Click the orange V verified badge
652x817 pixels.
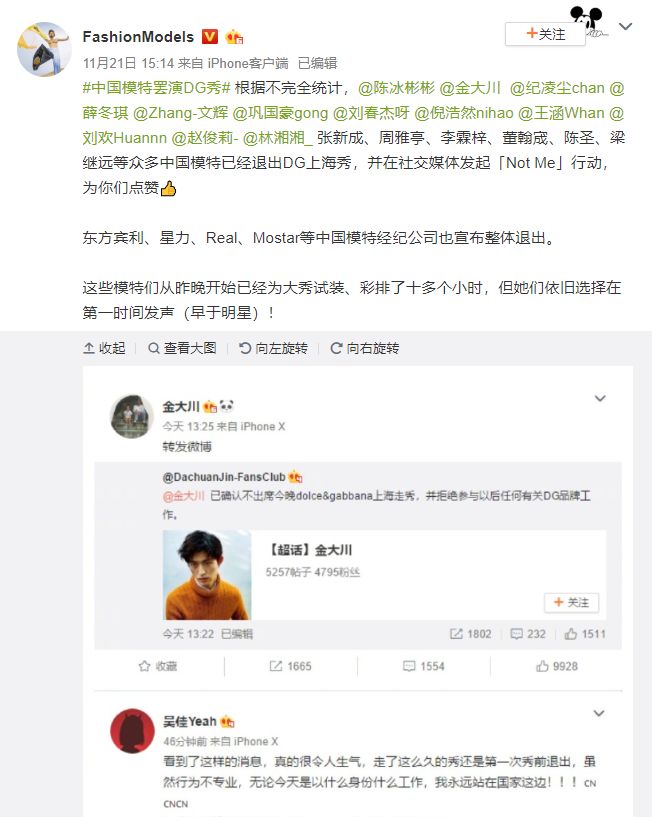(210, 36)
